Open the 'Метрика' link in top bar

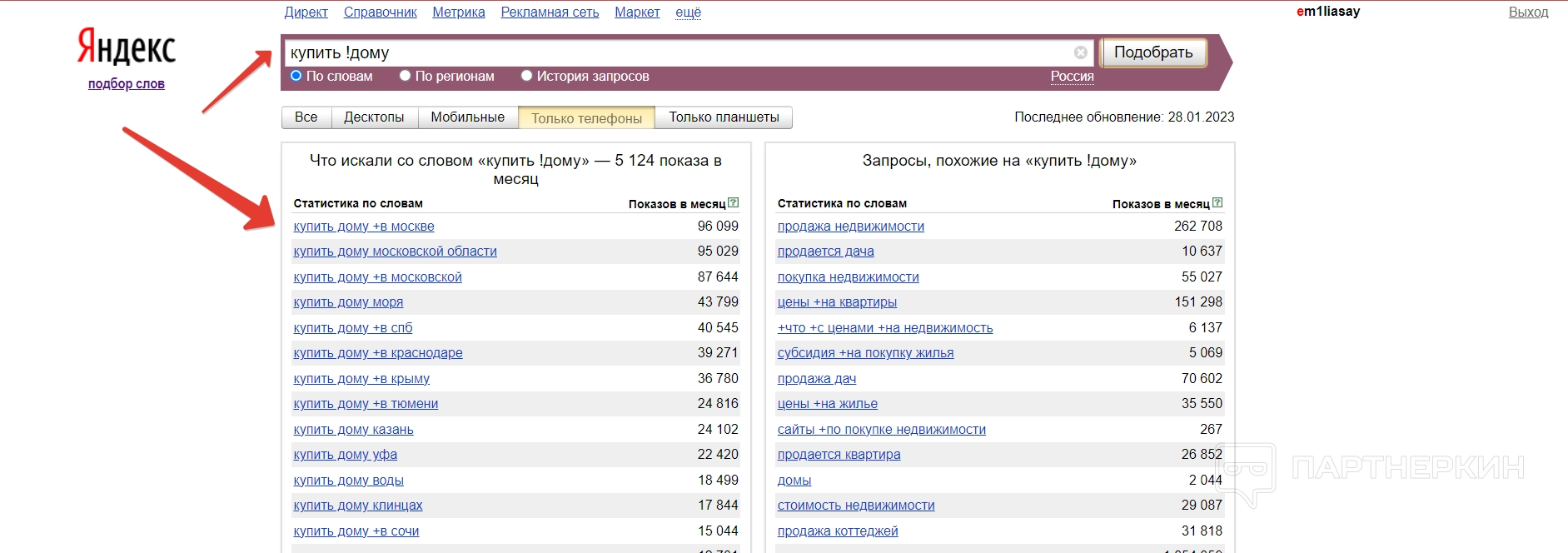(x=458, y=12)
